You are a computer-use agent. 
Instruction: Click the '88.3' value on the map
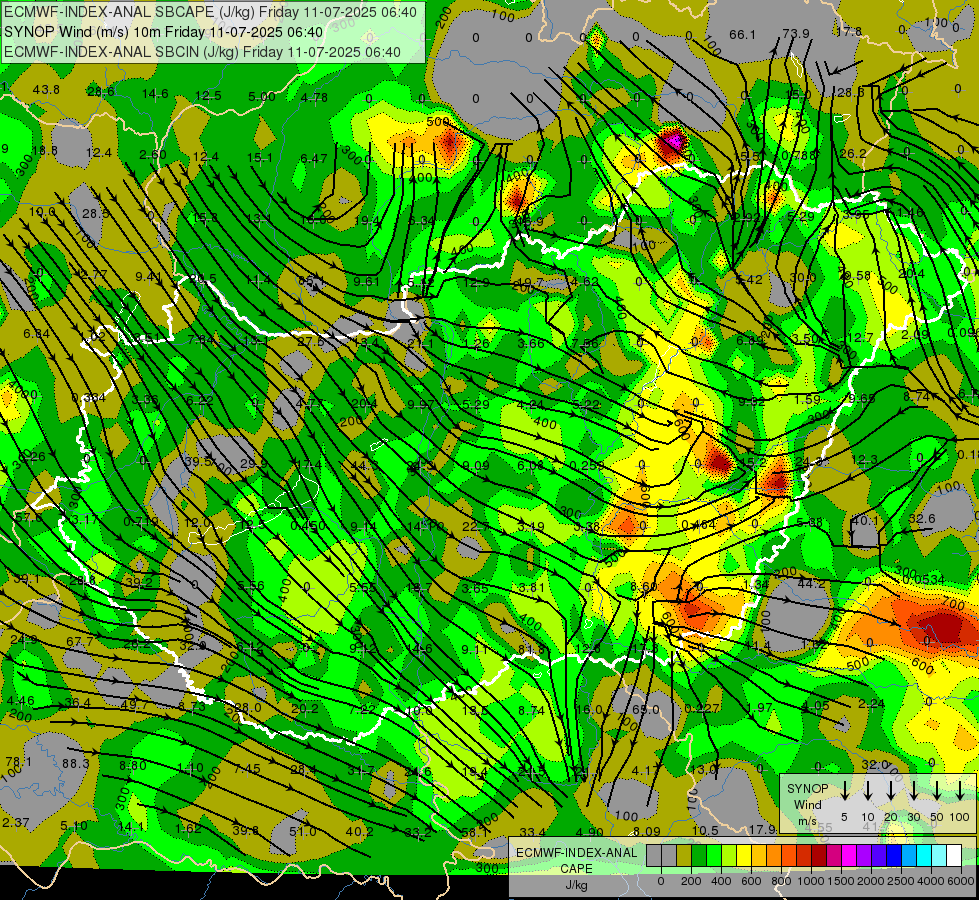76,763
